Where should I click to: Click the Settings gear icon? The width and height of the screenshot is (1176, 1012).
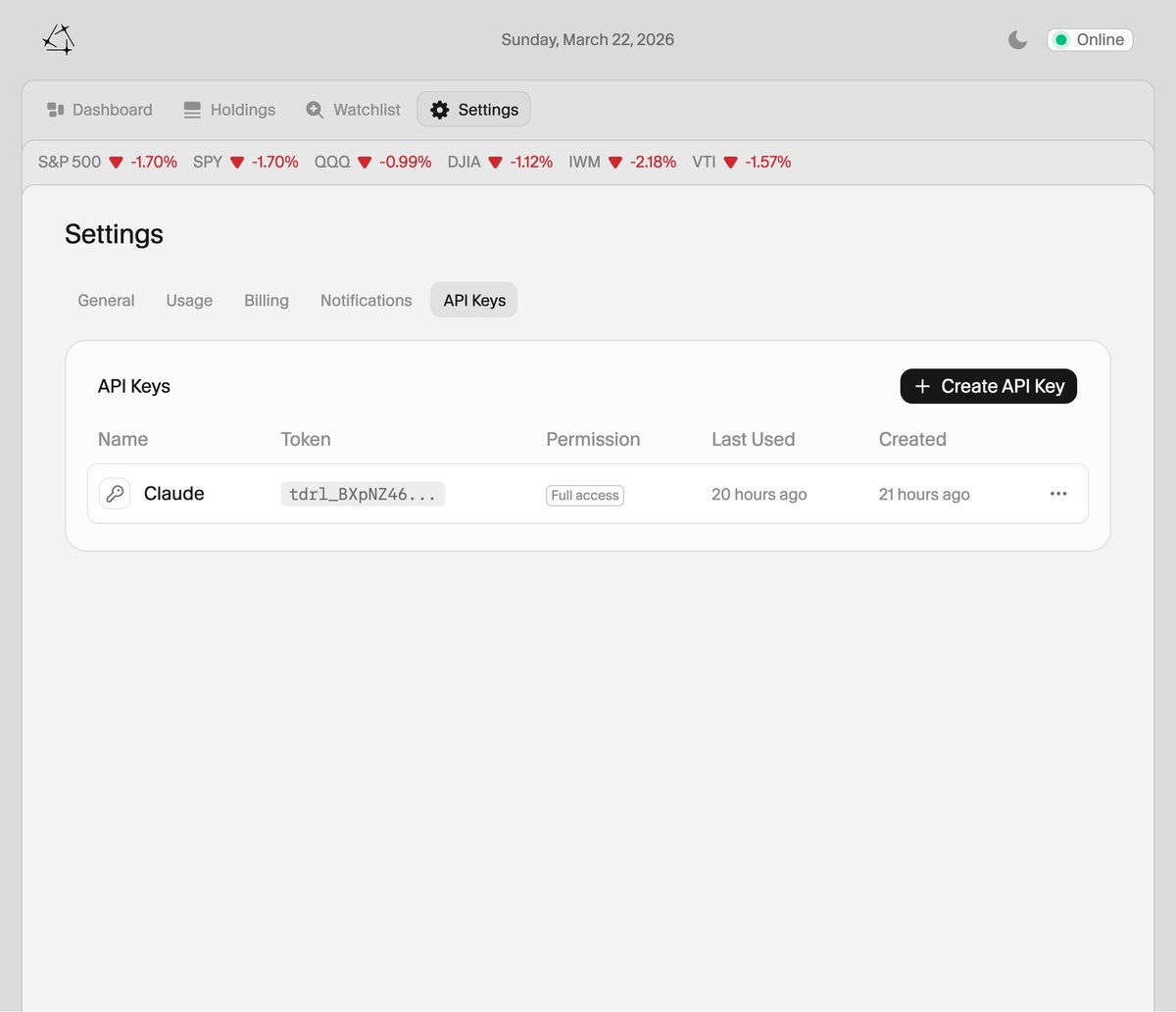pyautogui.click(x=440, y=110)
